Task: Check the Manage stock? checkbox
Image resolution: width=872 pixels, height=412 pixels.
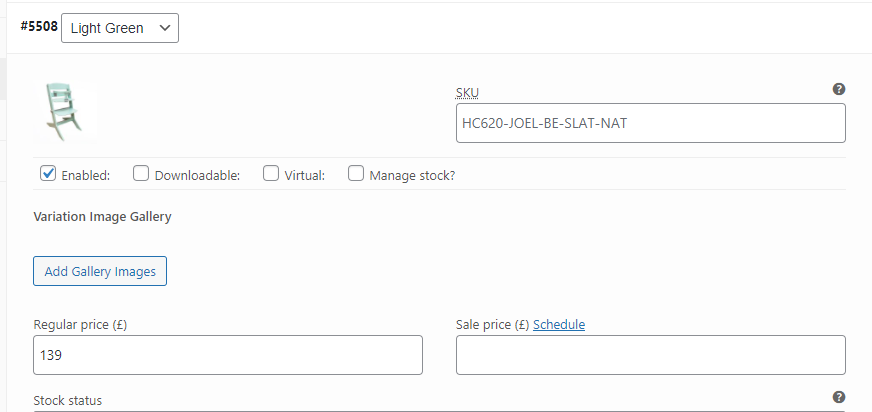Action: 356,174
